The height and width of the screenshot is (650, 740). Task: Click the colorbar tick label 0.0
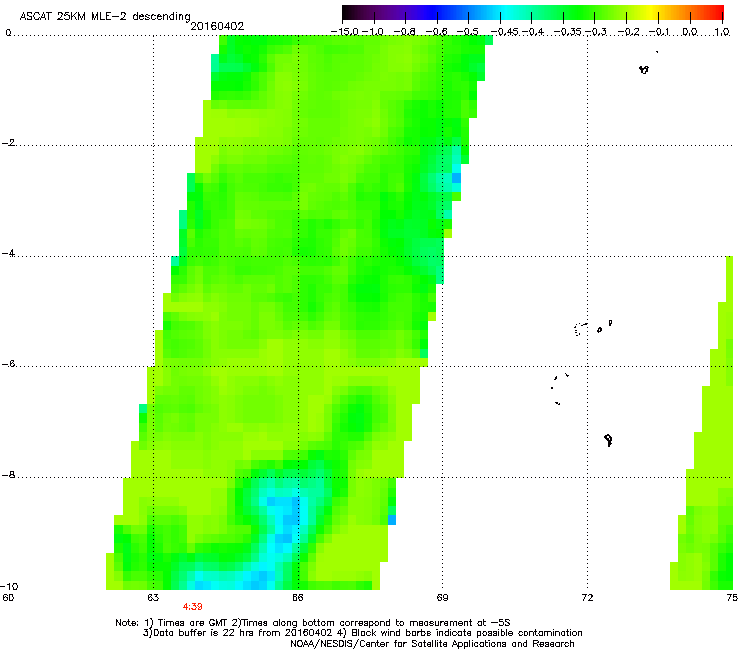click(x=690, y=32)
